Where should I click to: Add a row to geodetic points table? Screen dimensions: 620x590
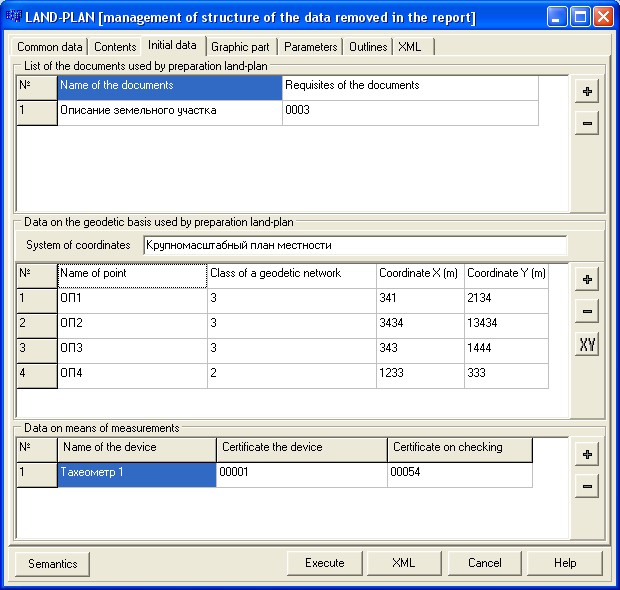(x=587, y=280)
